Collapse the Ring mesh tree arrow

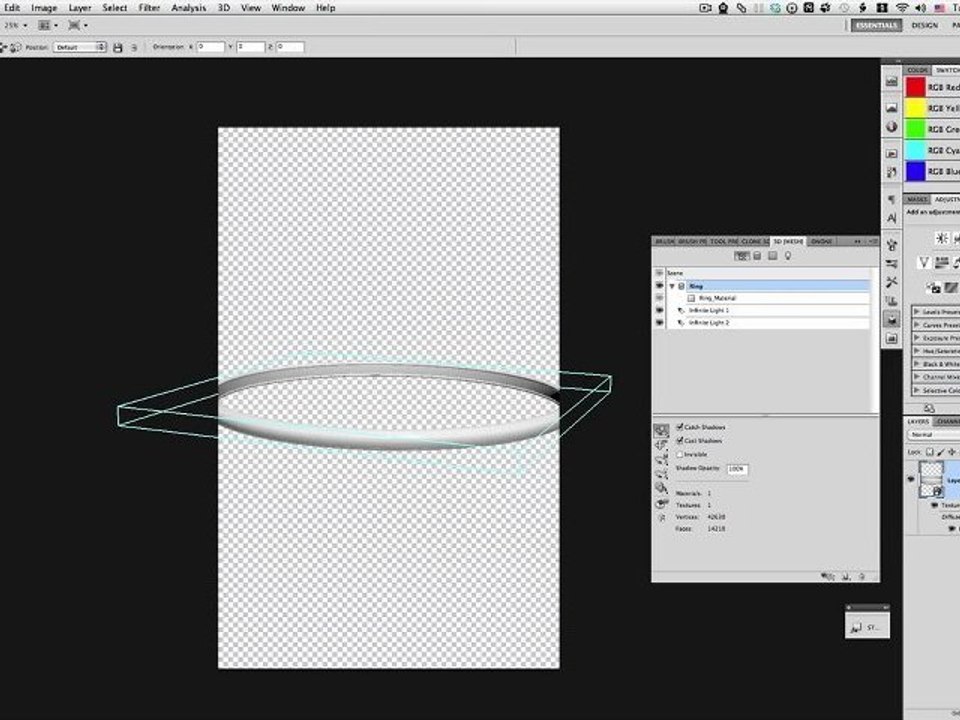click(672, 286)
